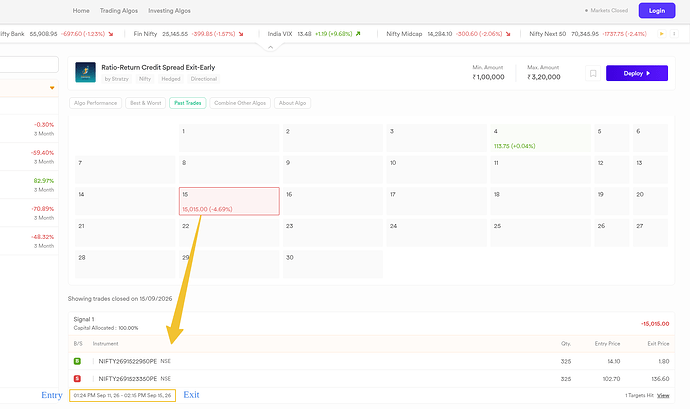Click the Nifty tag under algo title
This screenshot has width=690, height=409.
[145, 79]
